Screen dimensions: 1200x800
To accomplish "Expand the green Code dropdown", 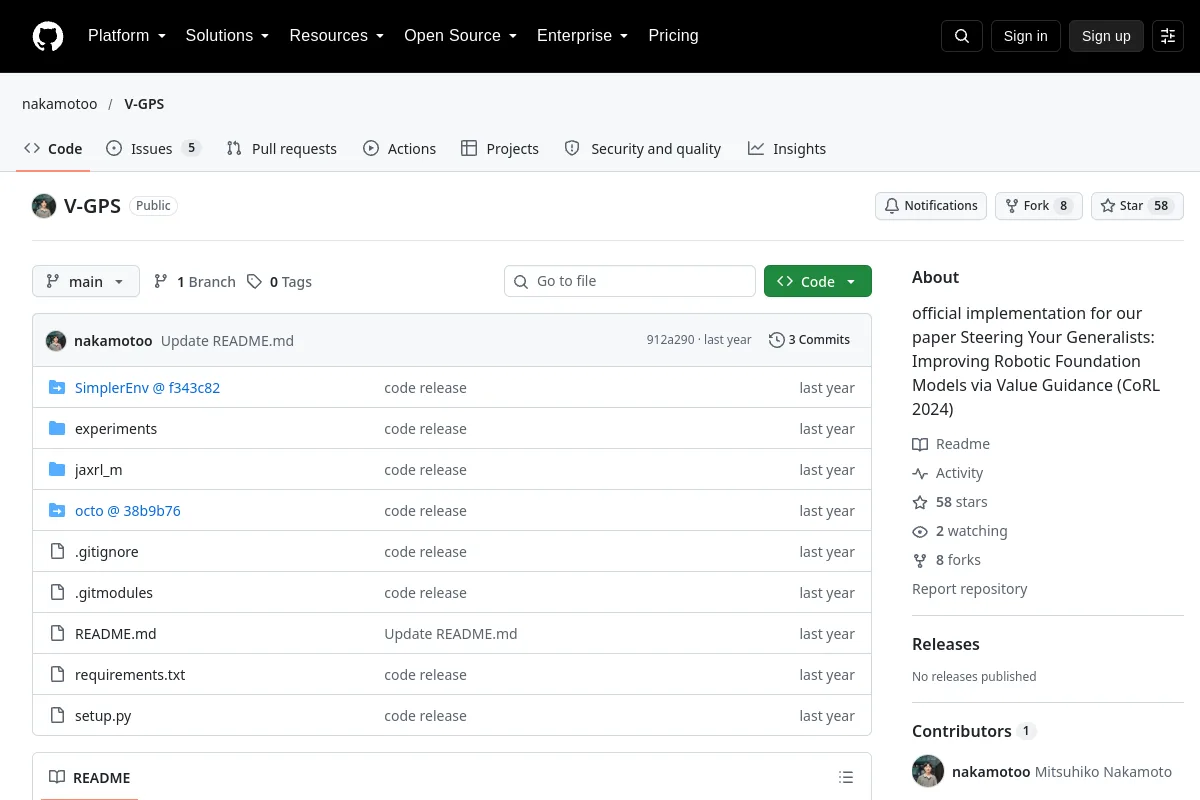I will (818, 282).
